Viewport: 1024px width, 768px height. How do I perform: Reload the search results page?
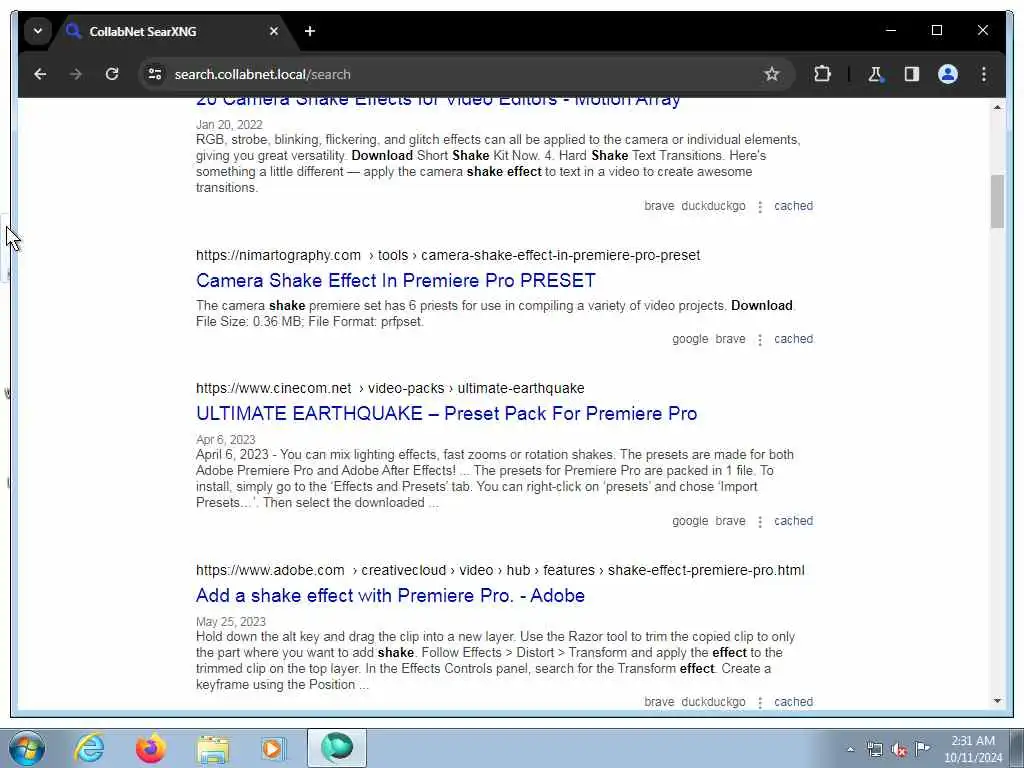click(112, 74)
